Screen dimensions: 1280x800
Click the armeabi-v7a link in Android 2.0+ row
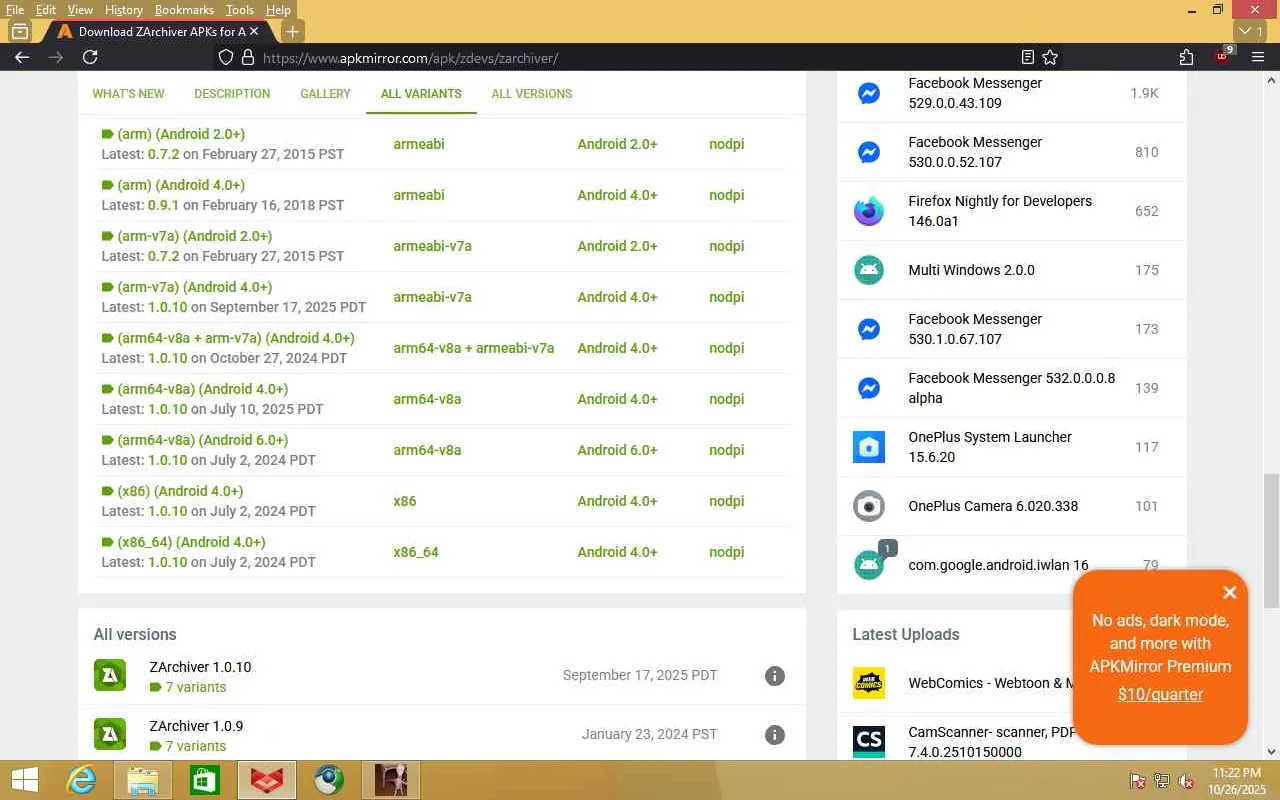pyautogui.click(x=432, y=246)
